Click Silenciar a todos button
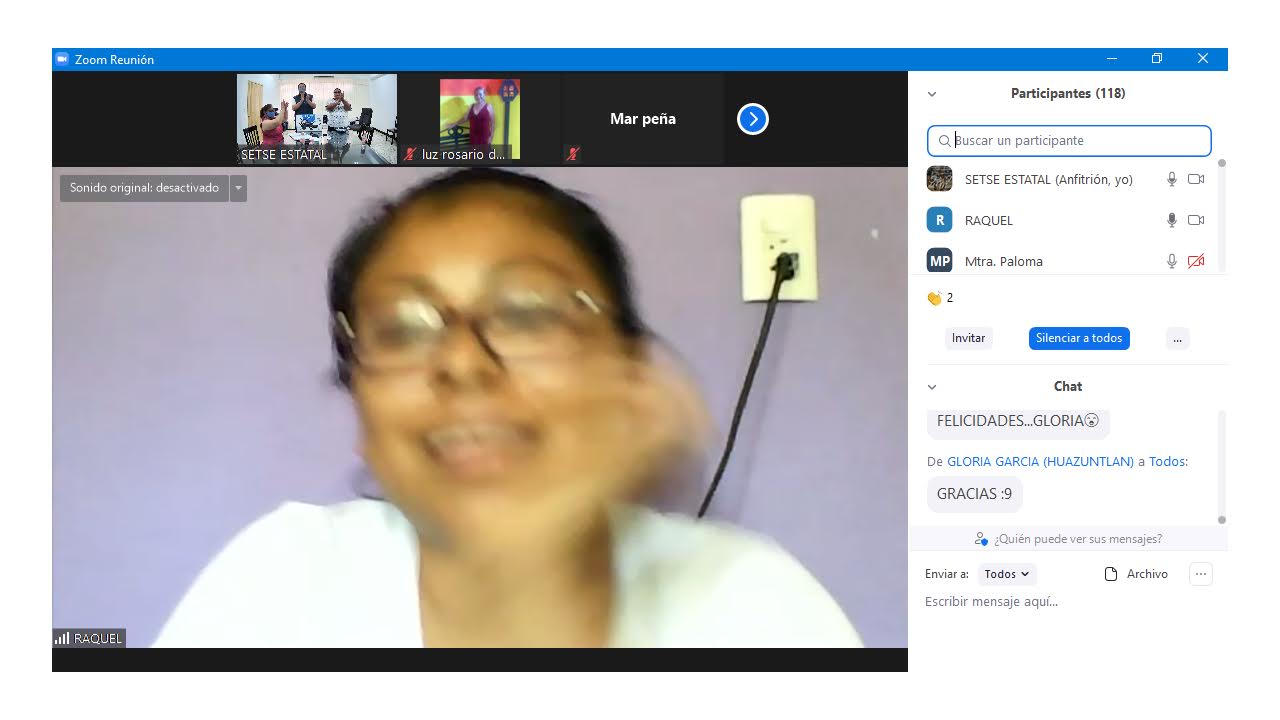 [x=1079, y=338]
